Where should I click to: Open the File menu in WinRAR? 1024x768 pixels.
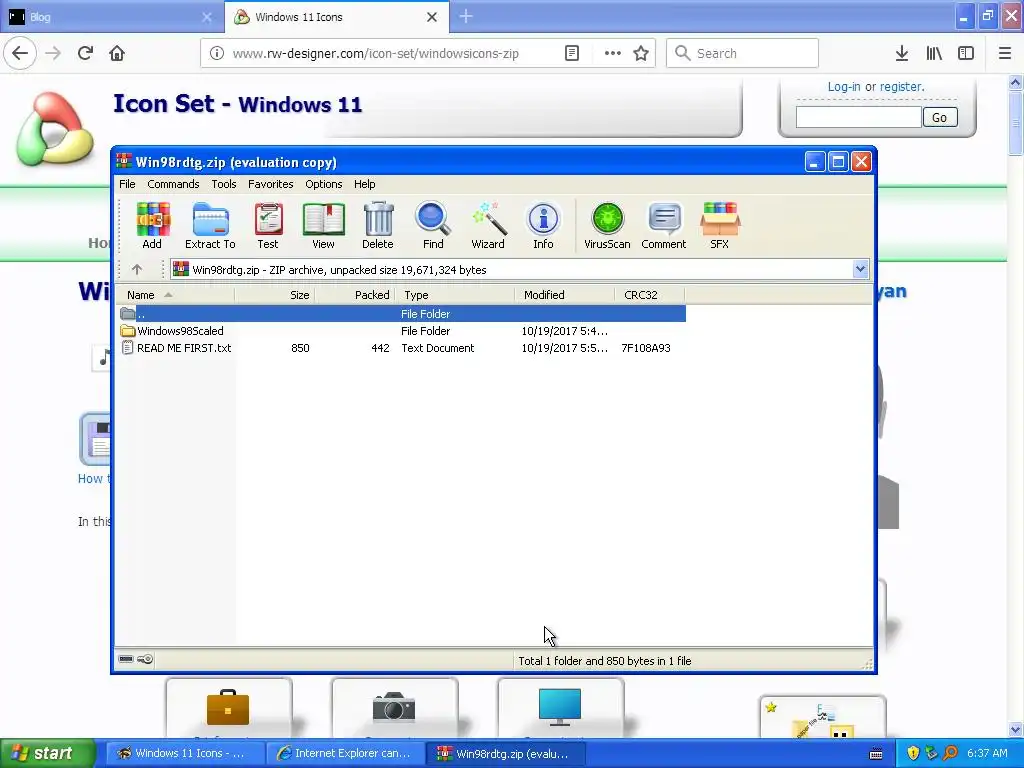click(127, 184)
